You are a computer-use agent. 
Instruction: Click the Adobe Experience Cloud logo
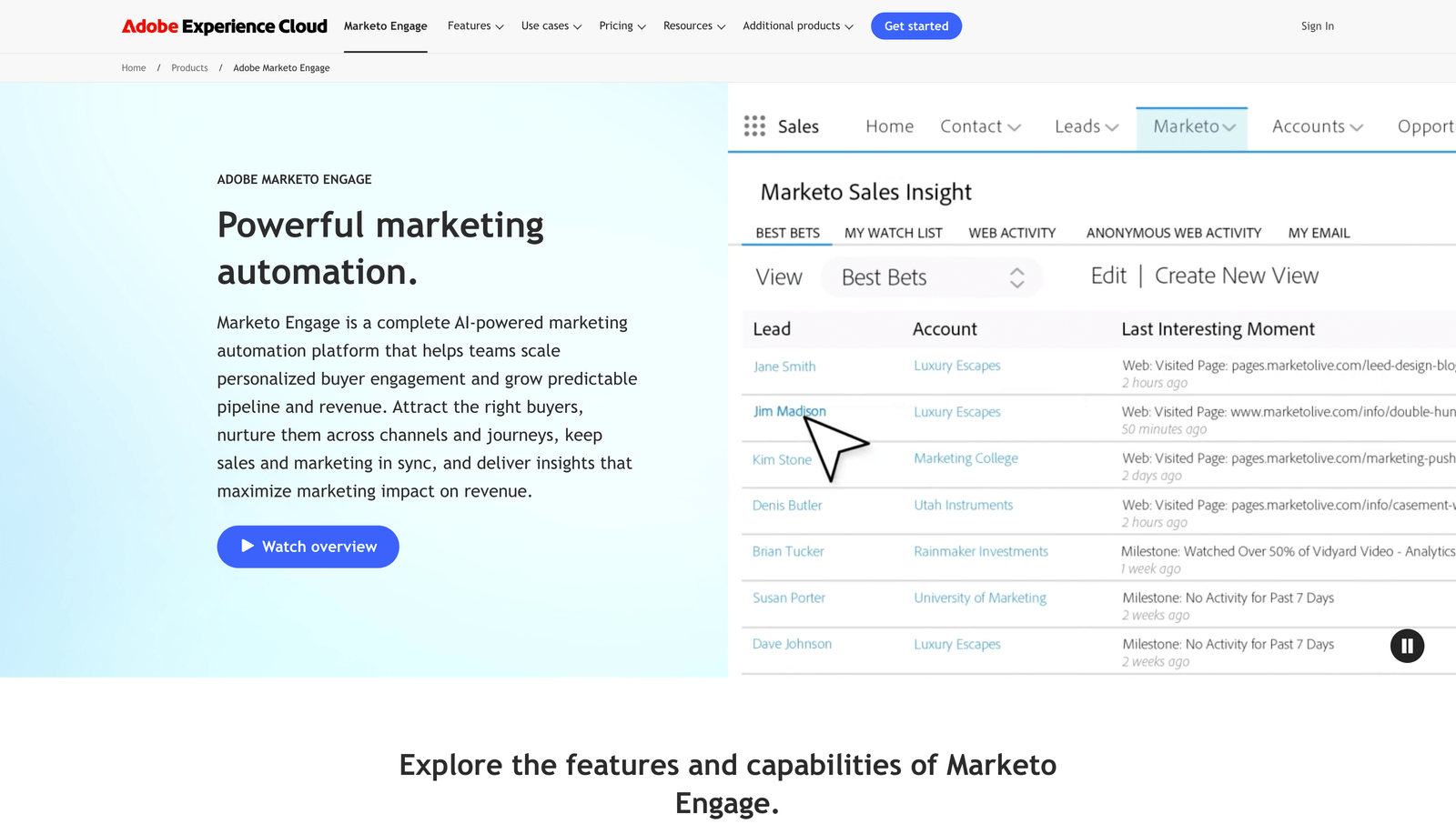pos(225,26)
